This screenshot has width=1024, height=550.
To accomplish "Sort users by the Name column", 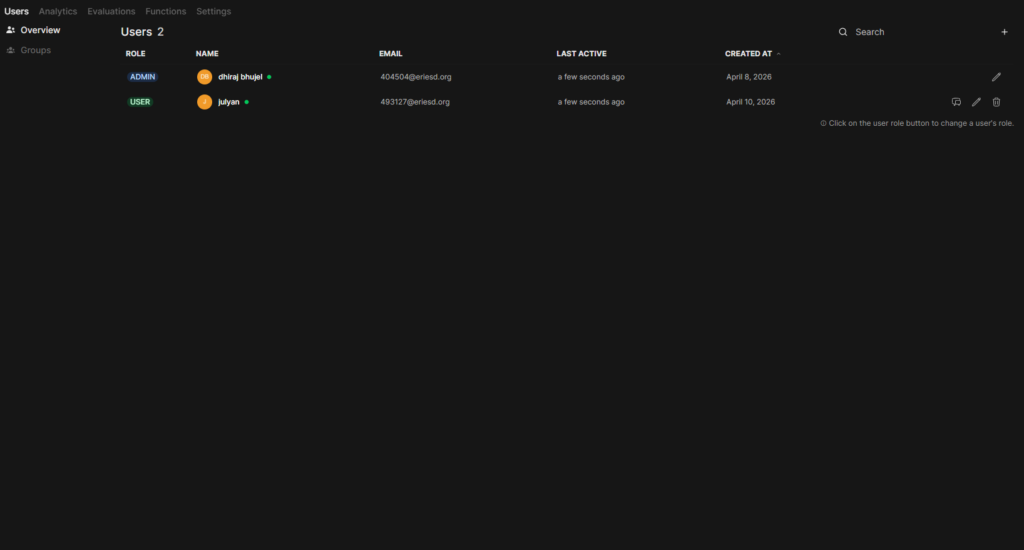I will pos(207,54).
